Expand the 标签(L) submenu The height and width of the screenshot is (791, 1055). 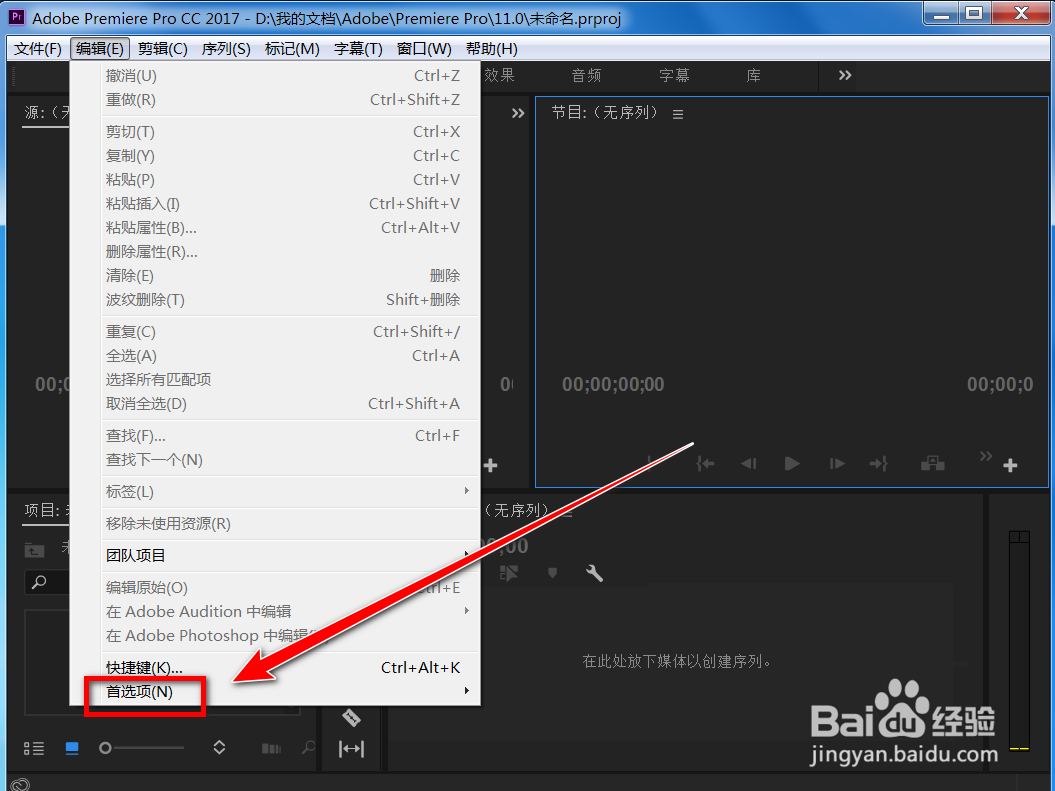point(289,491)
